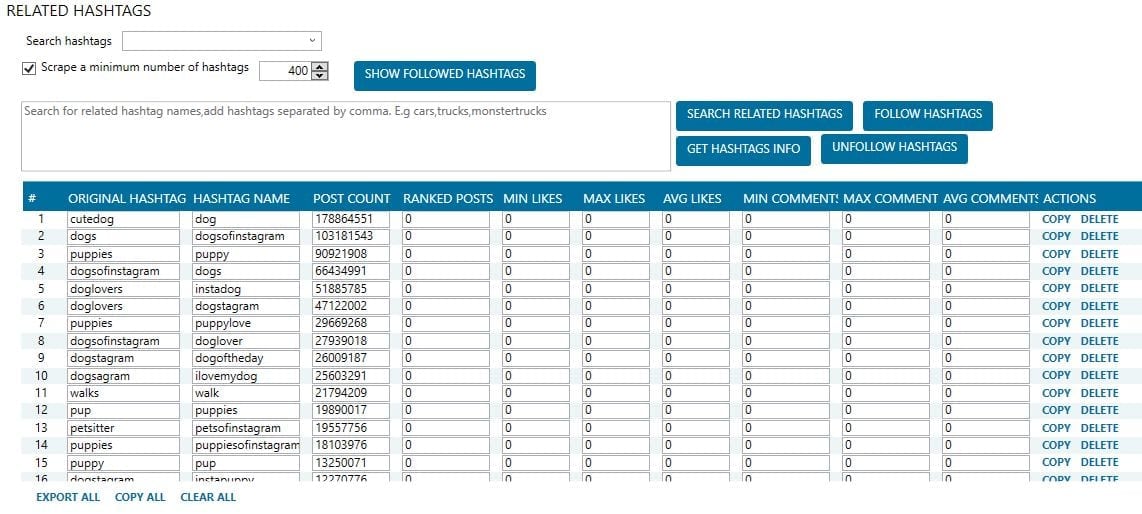1142x514 pixels.
Task: Click min likes cell in the petsitter row
Action: click(535, 428)
